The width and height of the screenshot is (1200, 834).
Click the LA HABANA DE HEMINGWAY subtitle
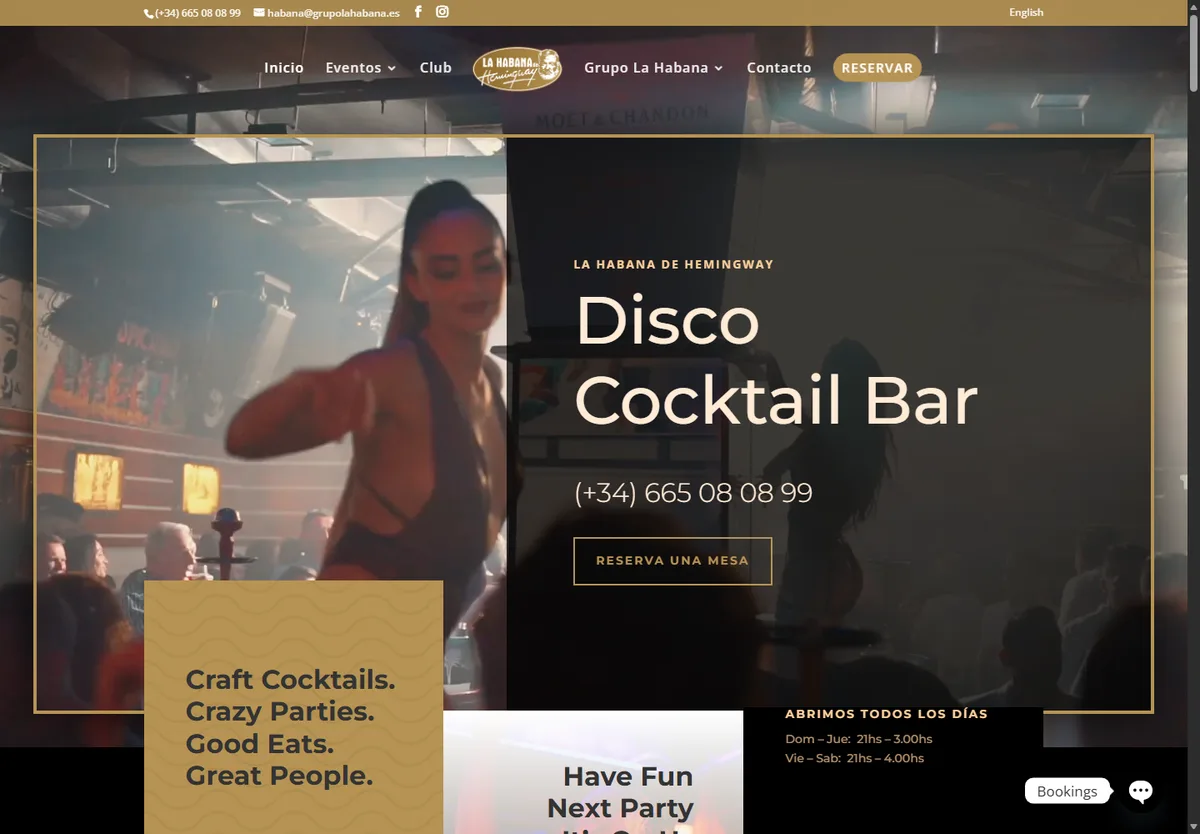pyautogui.click(x=674, y=265)
